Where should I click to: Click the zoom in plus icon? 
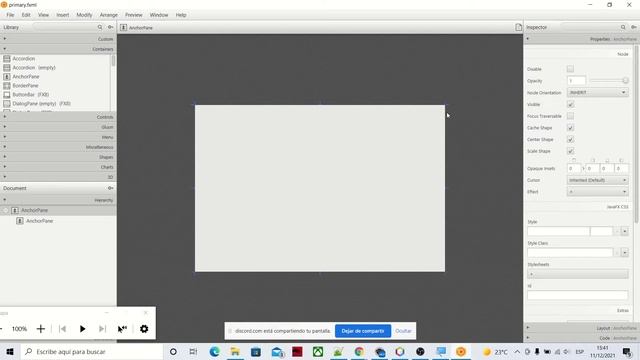(40, 329)
